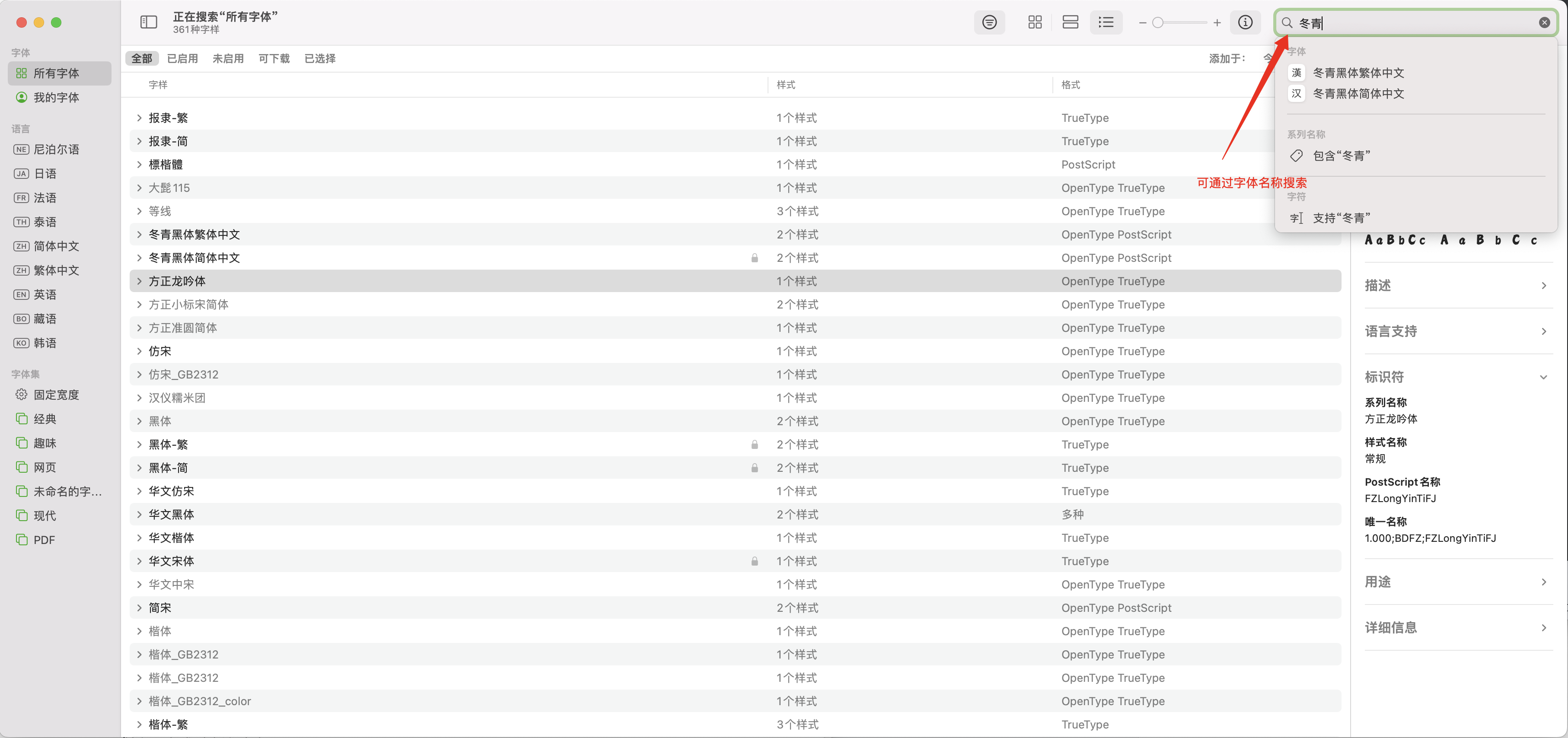Screen dimensions: 1568x738
Task: Switch to sample rows view icon
Action: tap(1070, 22)
